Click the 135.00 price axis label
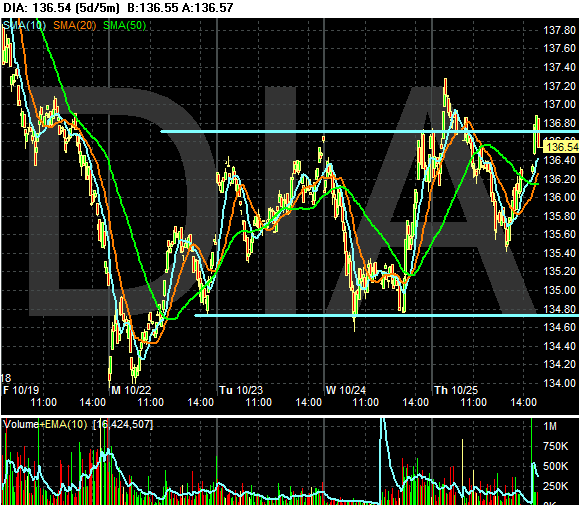The width and height of the screenshot is (580, 508). pos(559,290)
